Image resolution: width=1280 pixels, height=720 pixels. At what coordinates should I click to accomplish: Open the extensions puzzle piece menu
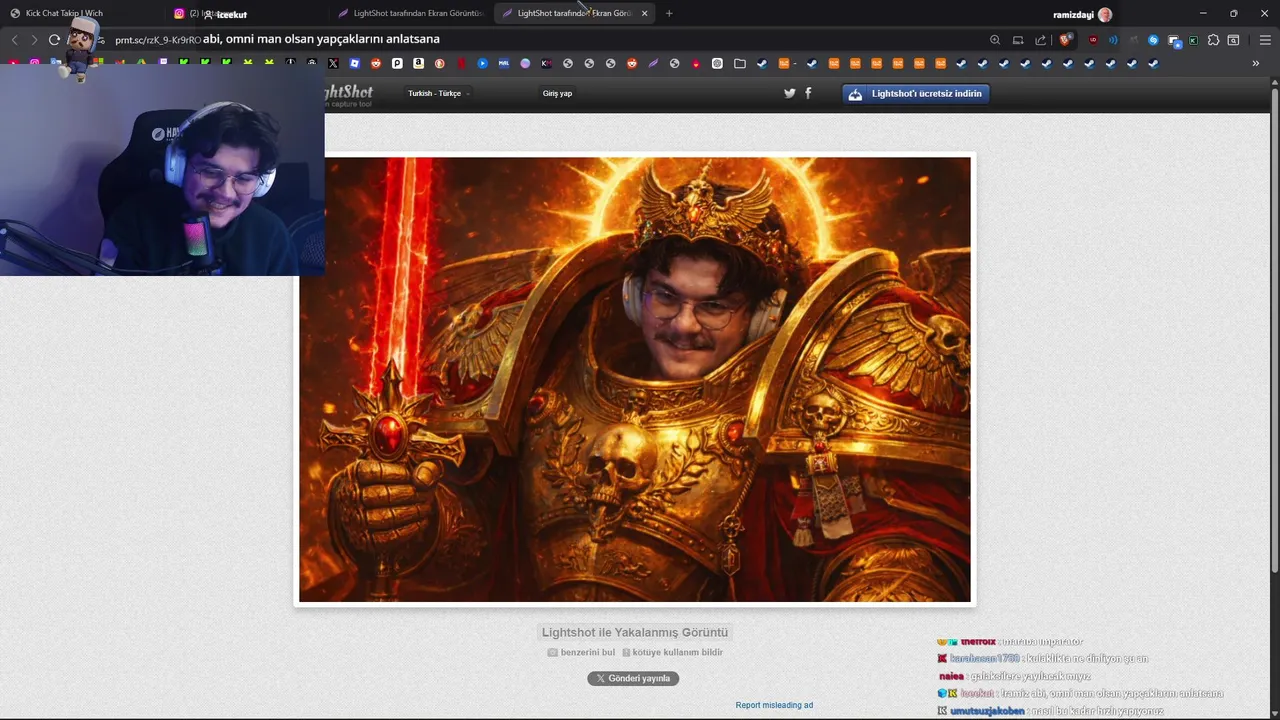(1213, 40)
